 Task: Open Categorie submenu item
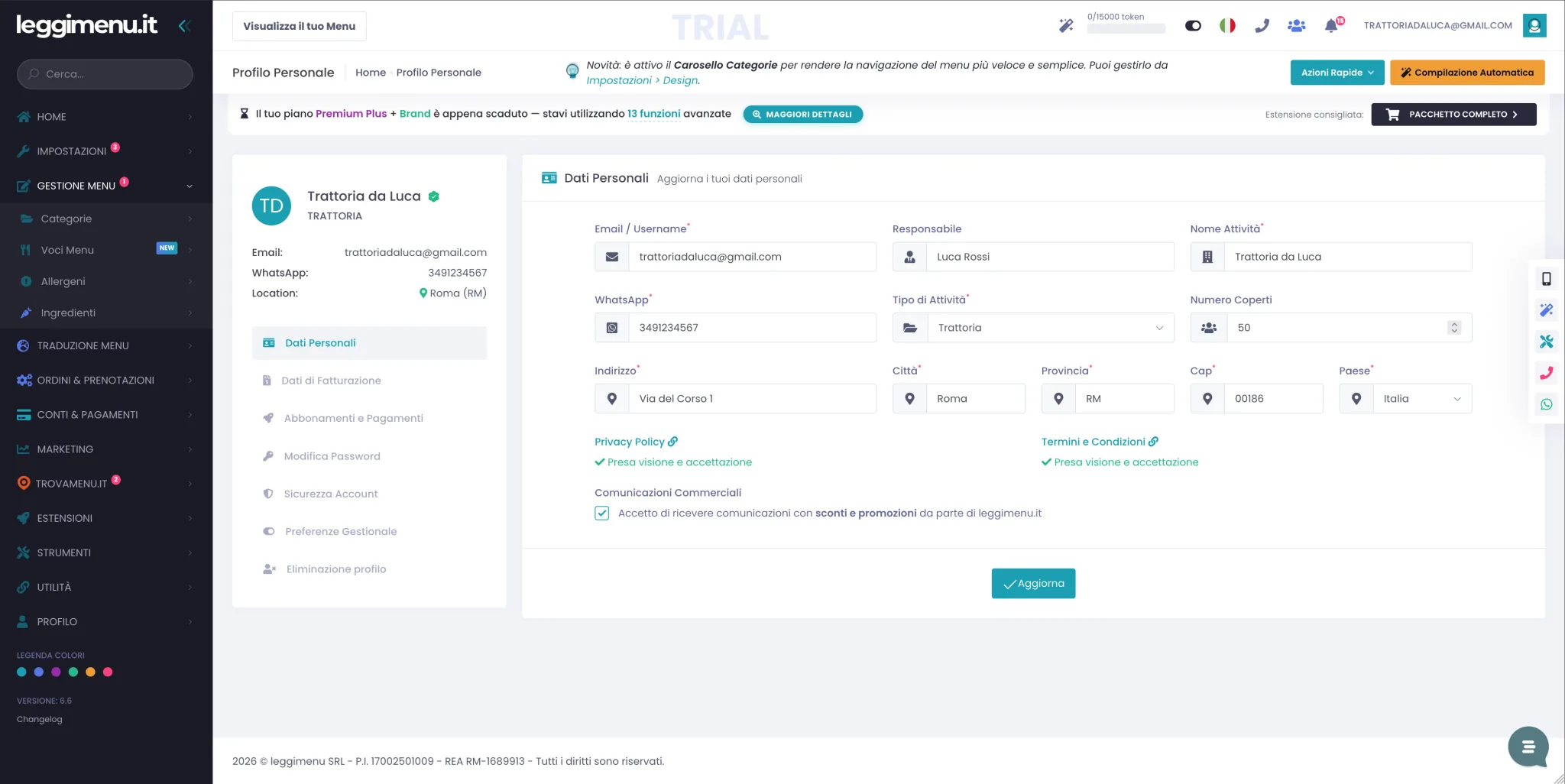click(106, 219)
